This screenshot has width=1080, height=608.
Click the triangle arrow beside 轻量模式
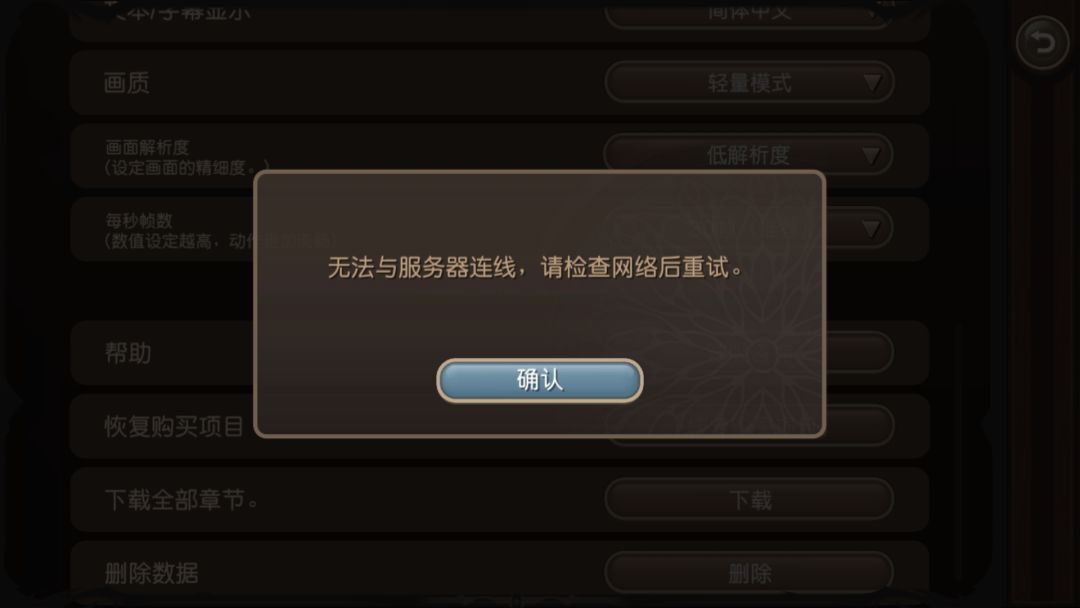pos(872,83)
